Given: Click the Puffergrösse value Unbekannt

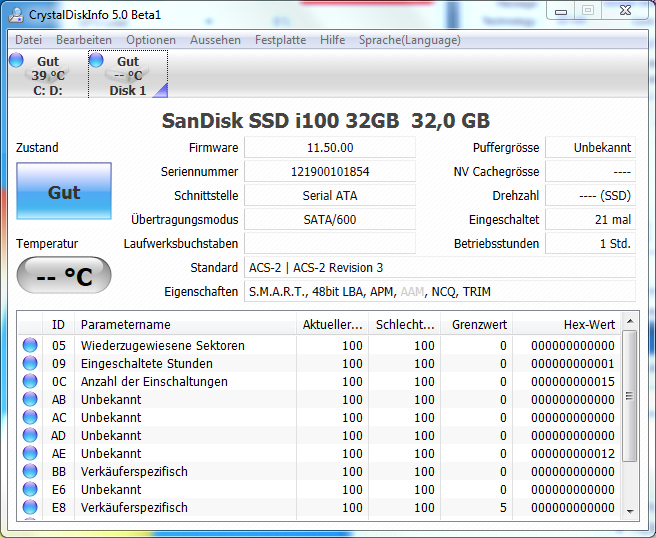Looking at the screenshot, I should (x=590, y=147).
